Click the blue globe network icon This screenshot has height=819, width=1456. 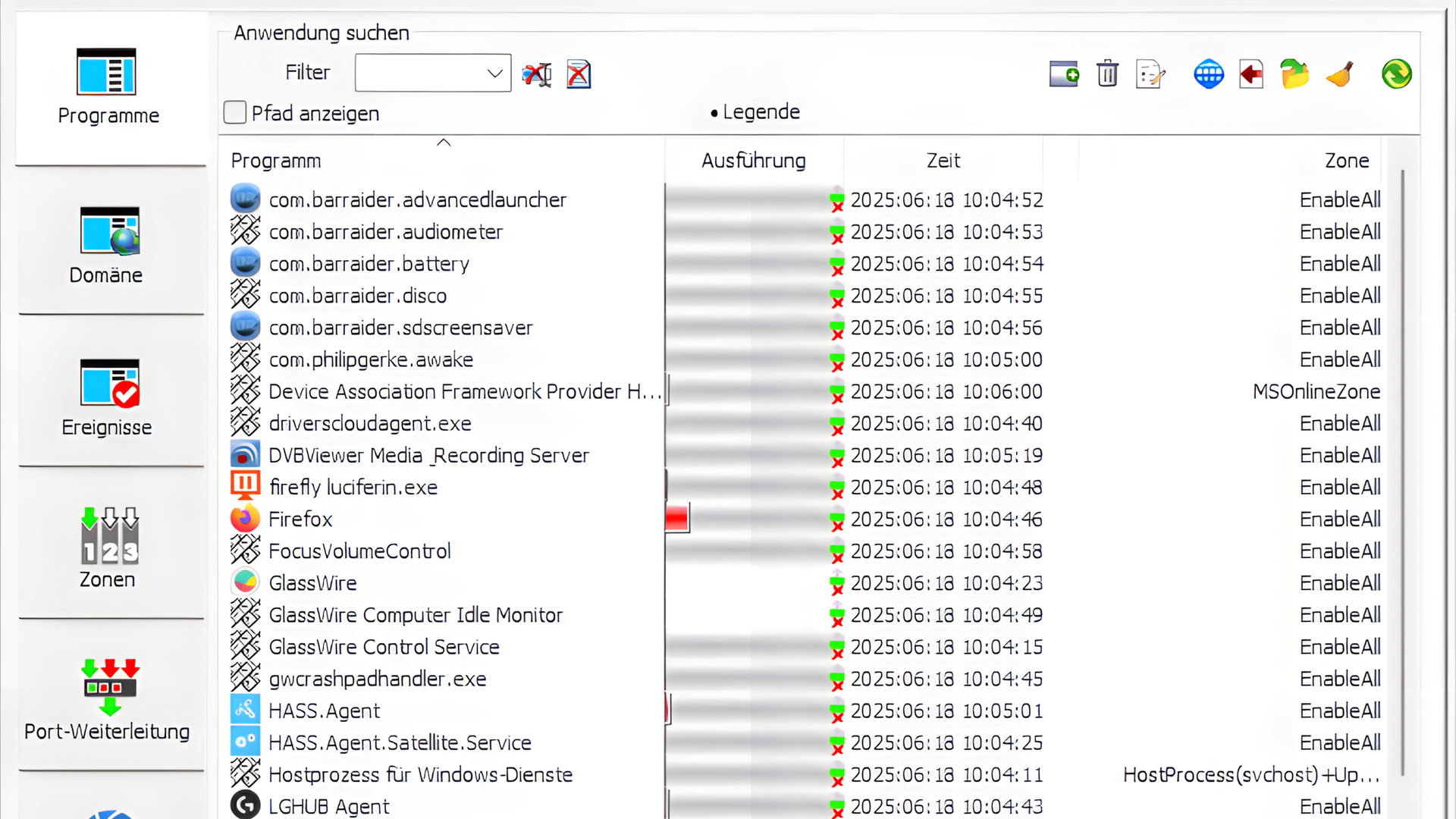coord(1209,74)
